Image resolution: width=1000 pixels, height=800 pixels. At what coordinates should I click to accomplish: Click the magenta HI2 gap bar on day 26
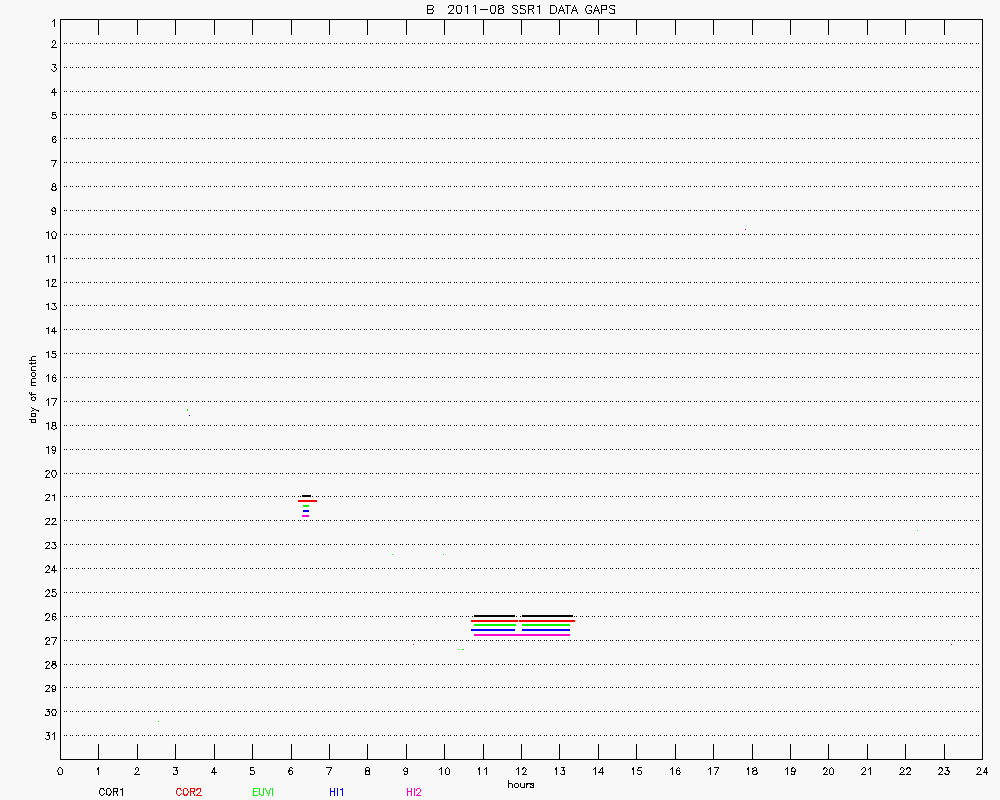520,635
